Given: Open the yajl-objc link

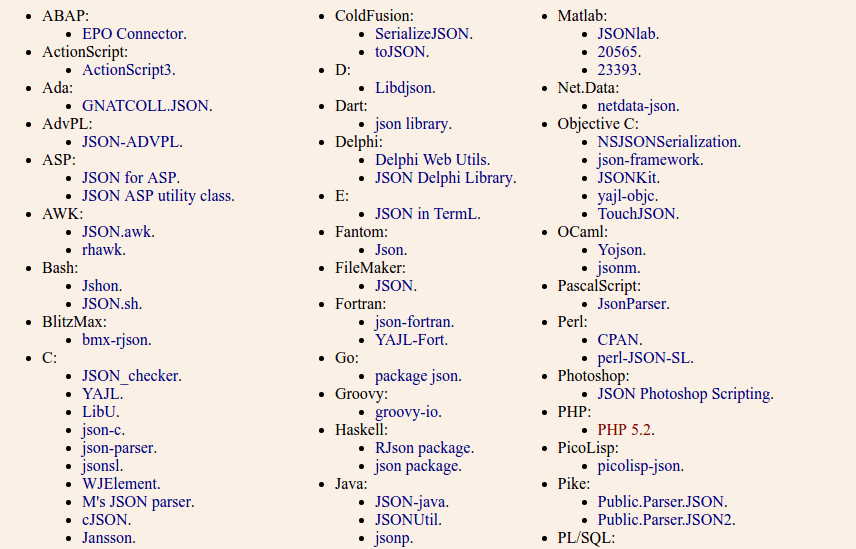Looking at the screenshot, I should 626,196.
